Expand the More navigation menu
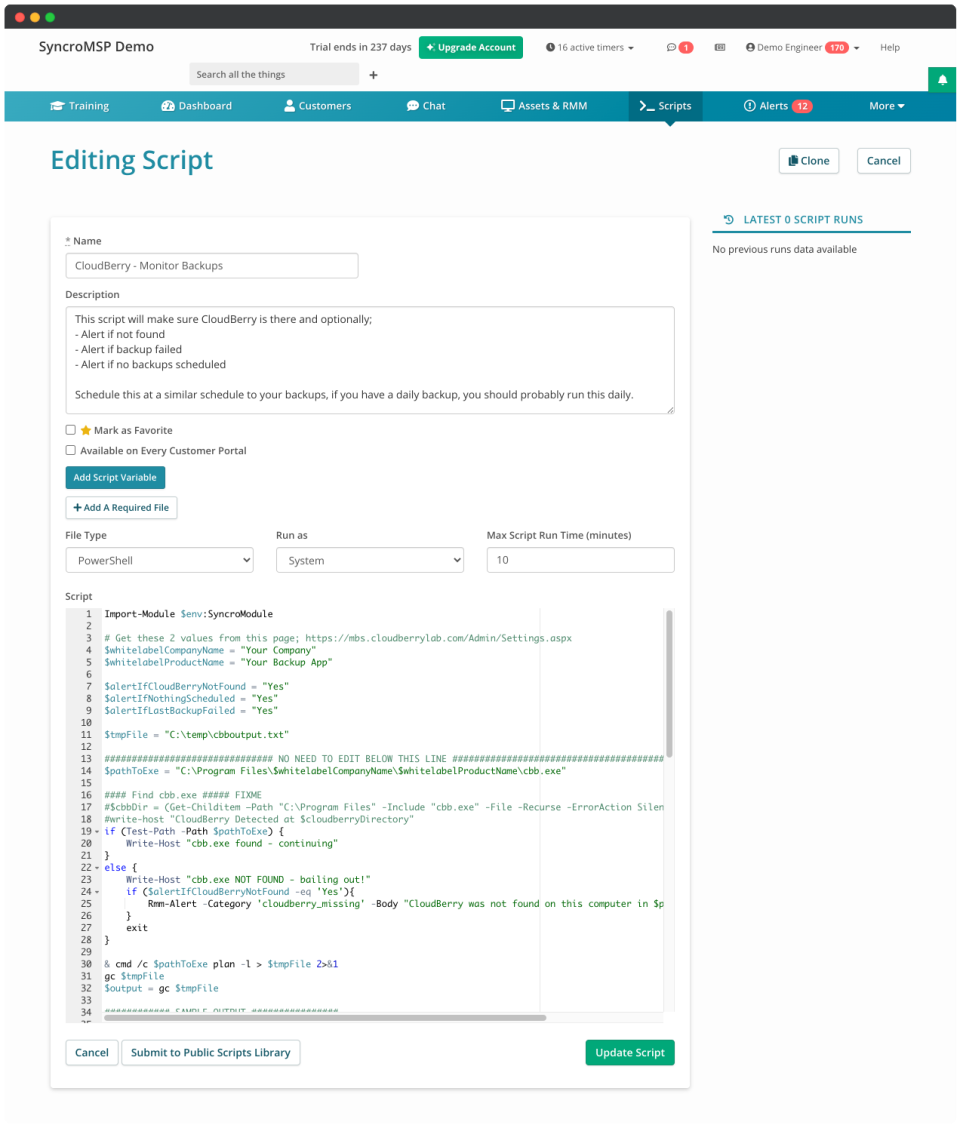The width and height of the screenshot is (960, 1128). (x=886, y=106)
